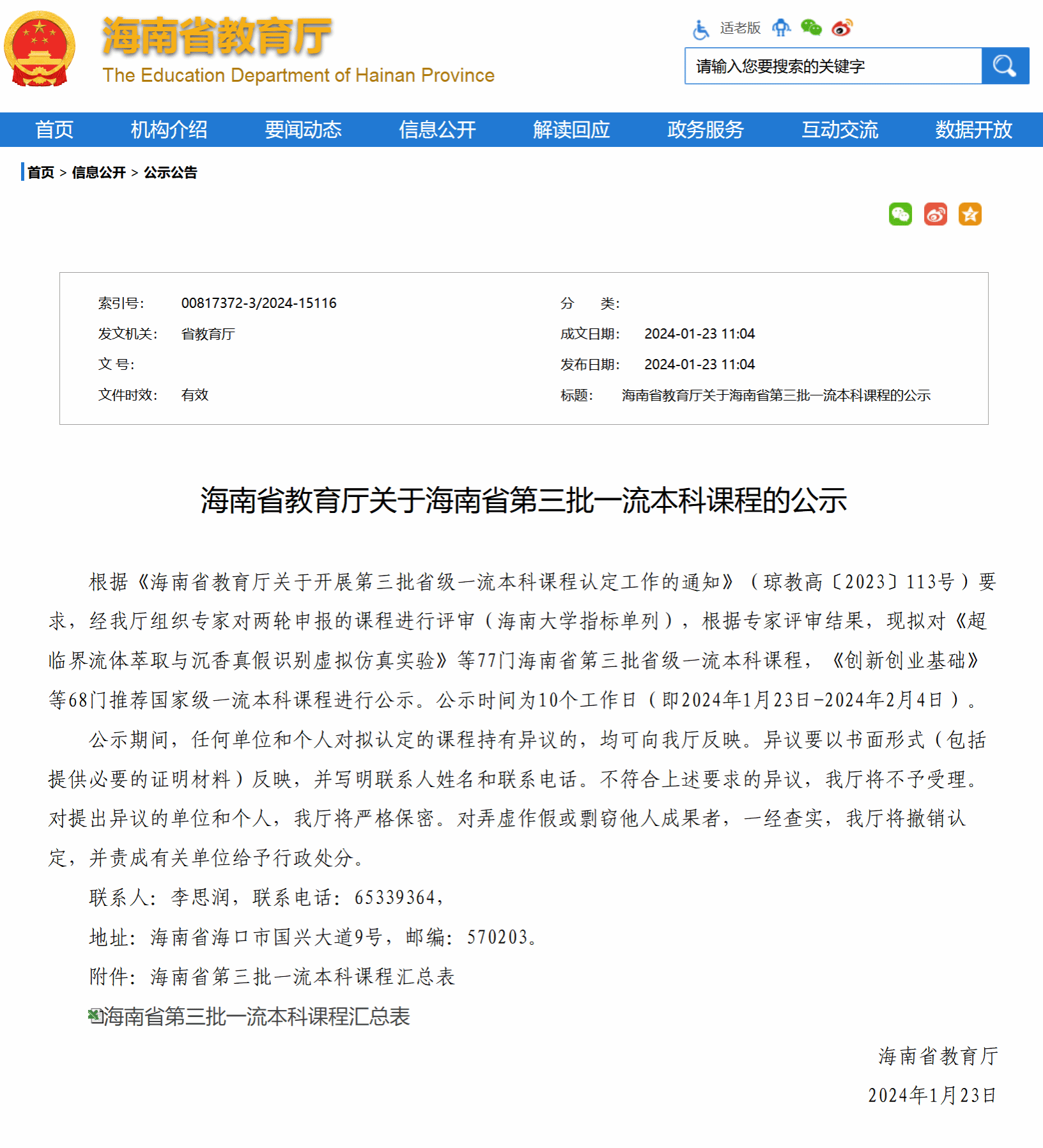Add to favorites with star icon
The height and width of the screenshot is (1148, 1043).
point(970,215)
